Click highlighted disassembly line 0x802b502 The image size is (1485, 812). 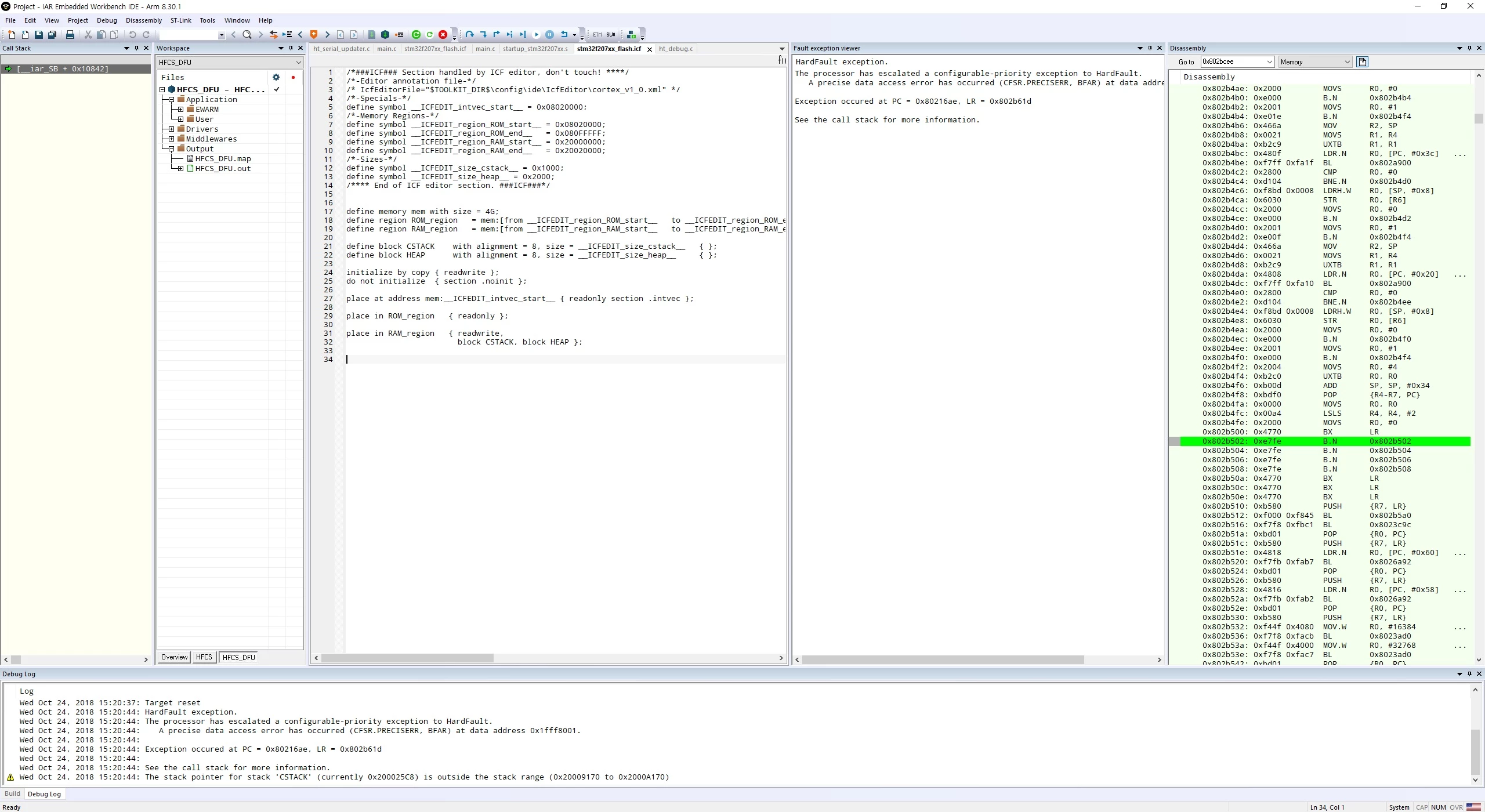1325,441
